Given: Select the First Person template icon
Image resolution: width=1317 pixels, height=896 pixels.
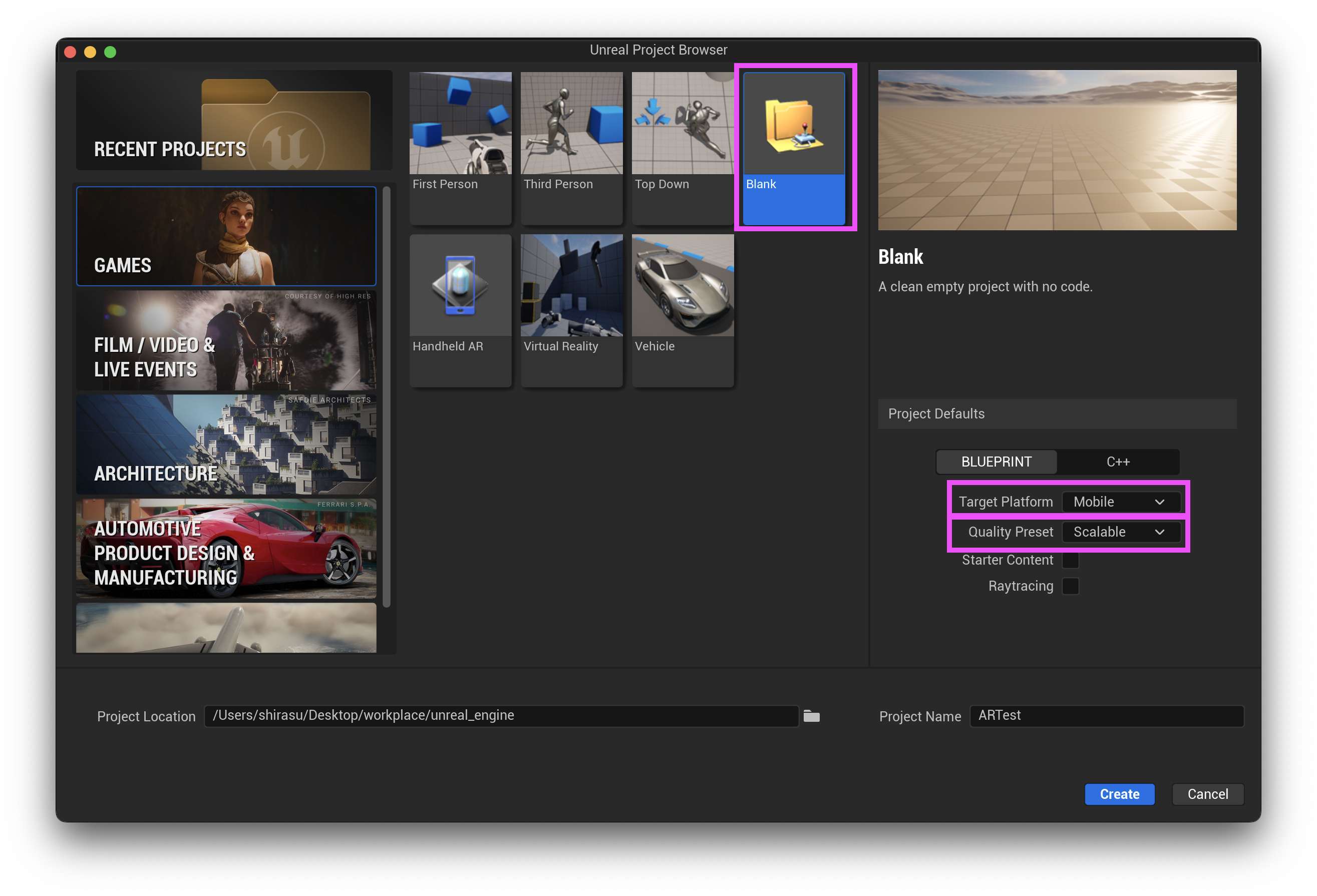Looking at the screenshot, I should pyautogui.click(x=460, y=123).
